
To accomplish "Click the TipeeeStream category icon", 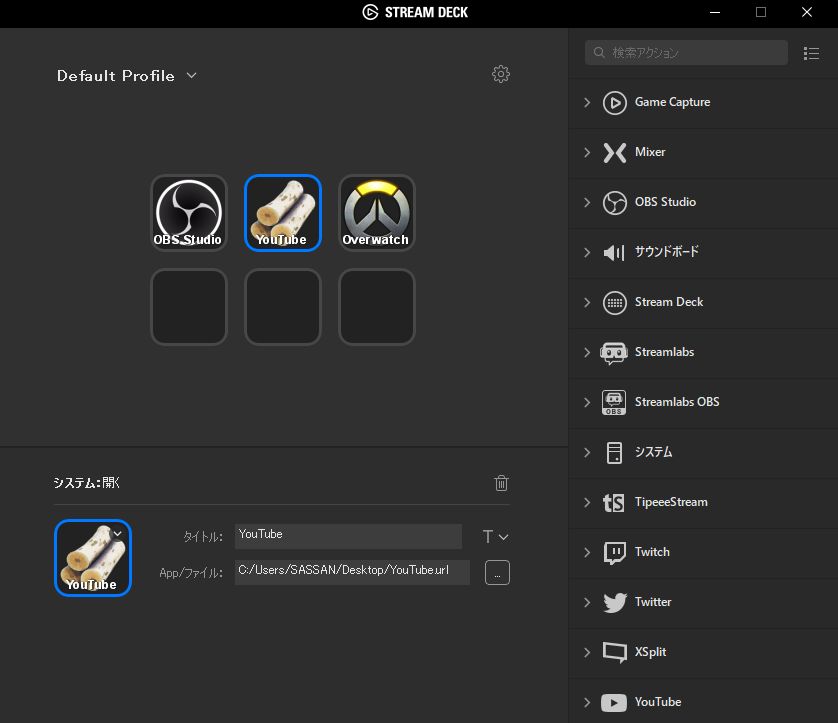I will tap(614, 502).
